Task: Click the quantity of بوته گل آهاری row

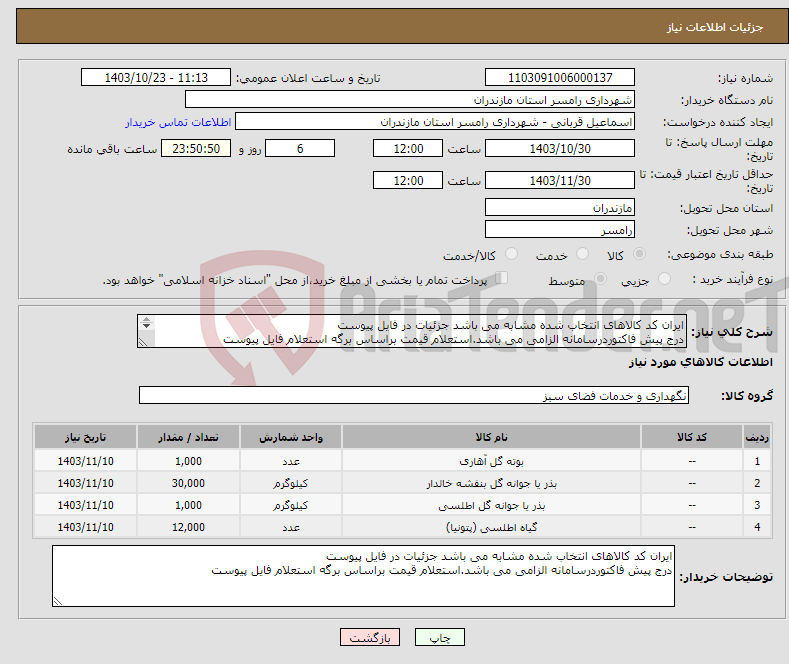Action: pyautogui.click(x=188, y=461)
